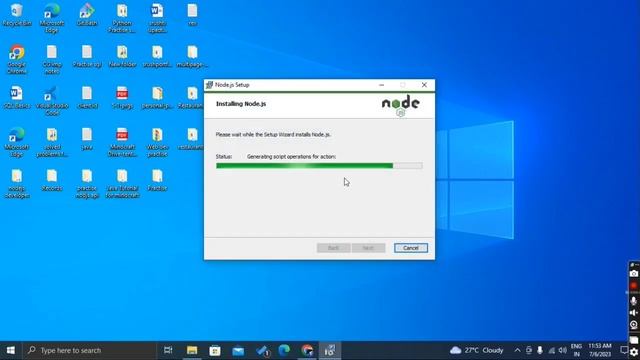The height and width of the screenshot is (360, 640).
Task: Switch to Visual Studio Code on taskbar
Action: point(262,350)
